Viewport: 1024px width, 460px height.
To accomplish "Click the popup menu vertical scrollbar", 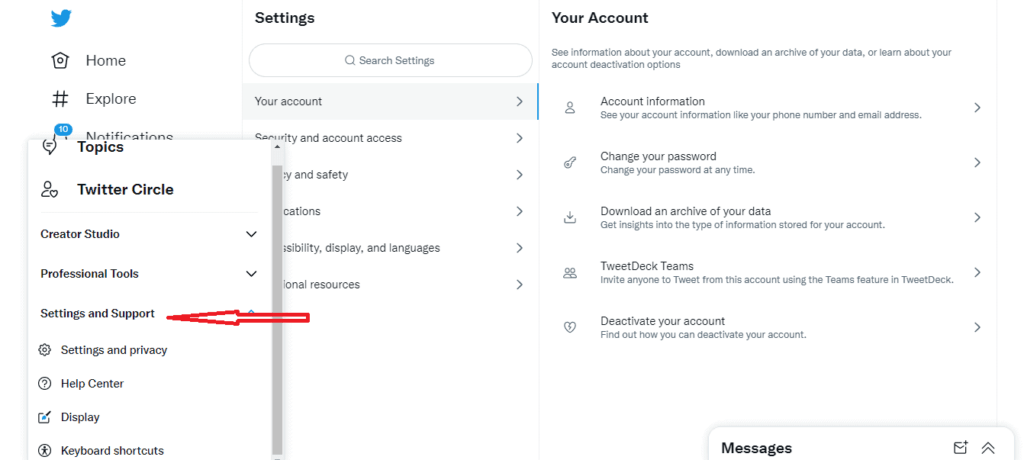I will (278, 309).
